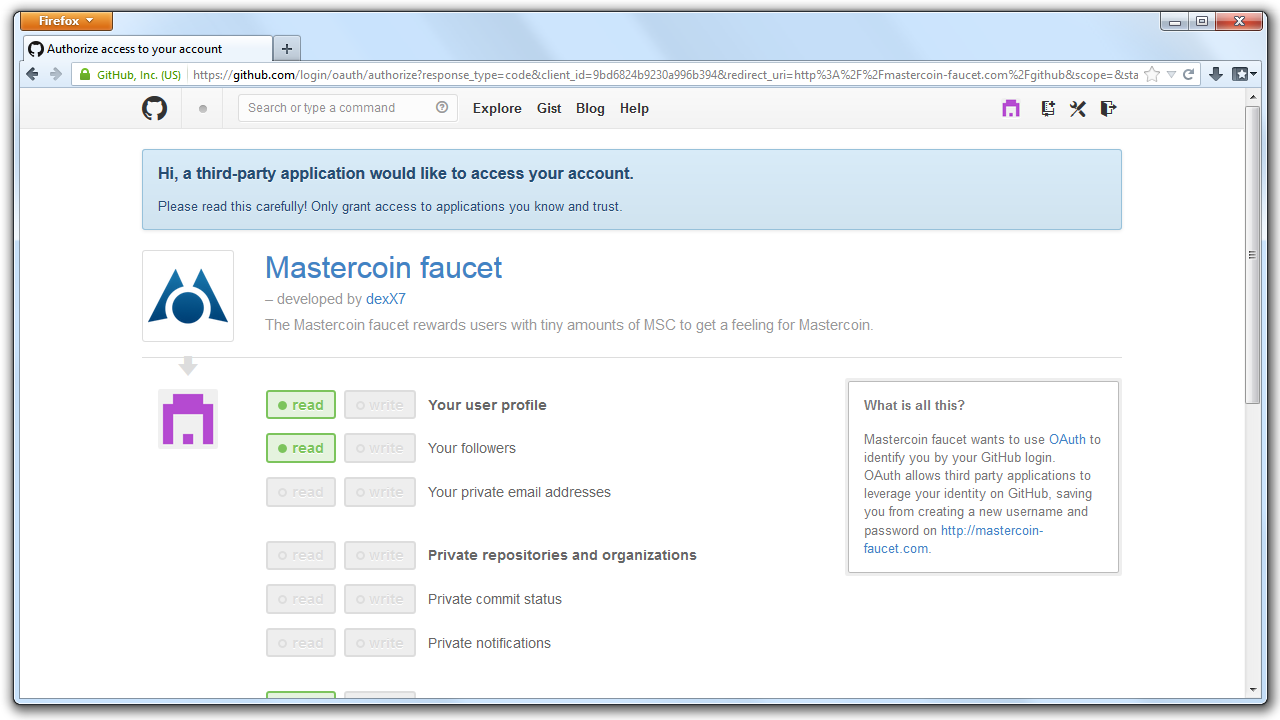This screenshot has height=720, width=1280.
Task: Click the Mastercoin faucet application logo
Action: coord(188,296)
